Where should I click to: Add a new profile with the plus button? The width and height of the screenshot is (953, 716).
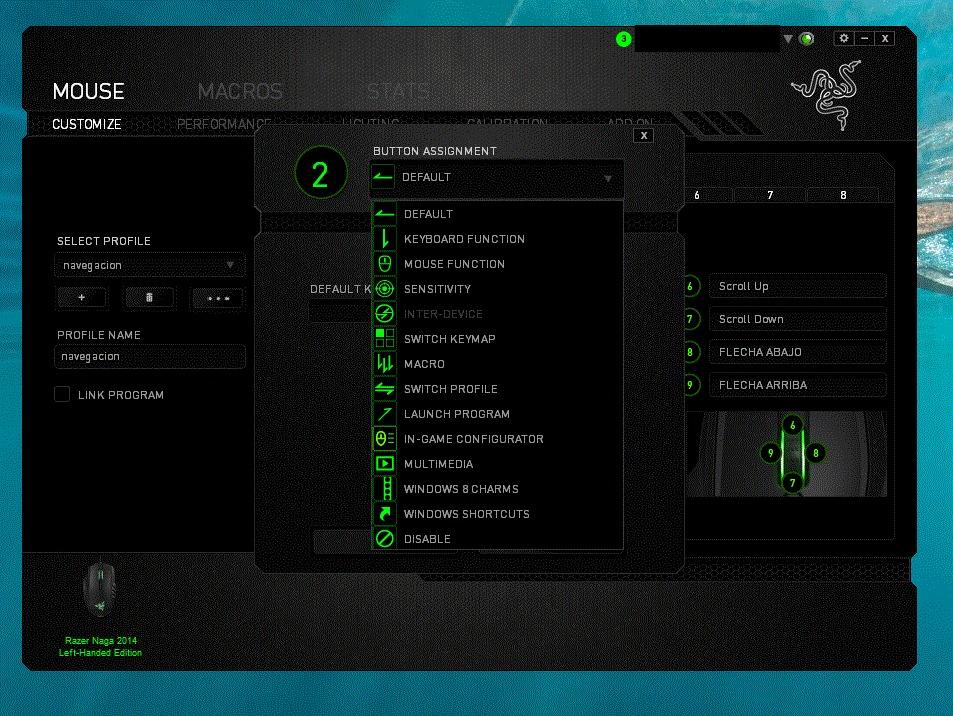81,297
